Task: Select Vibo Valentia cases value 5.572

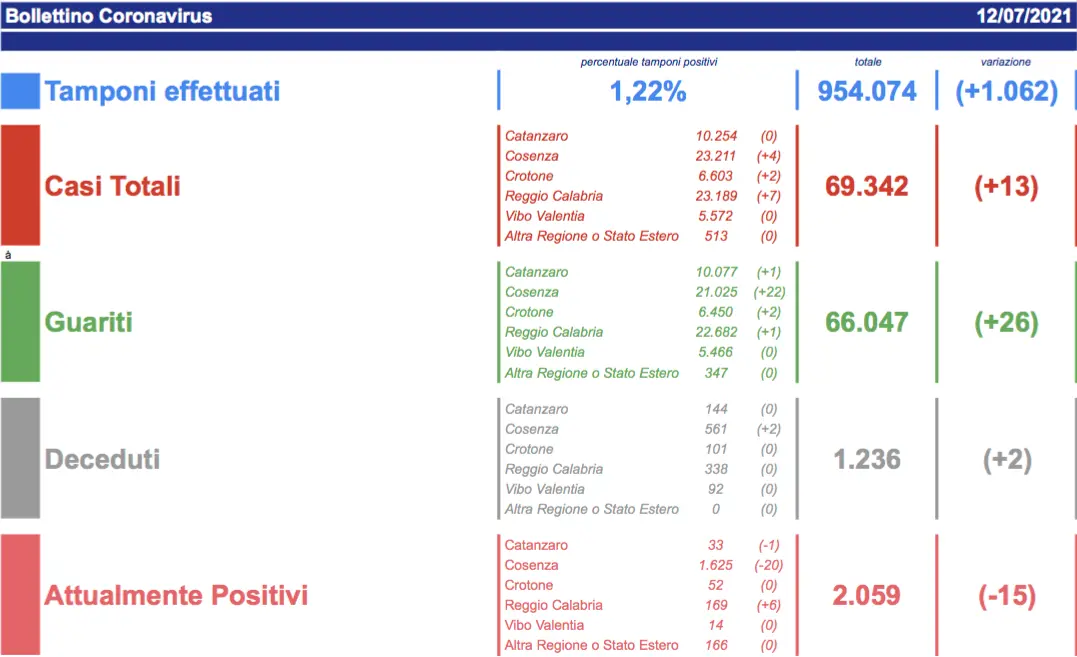Action: click(716, 216)
